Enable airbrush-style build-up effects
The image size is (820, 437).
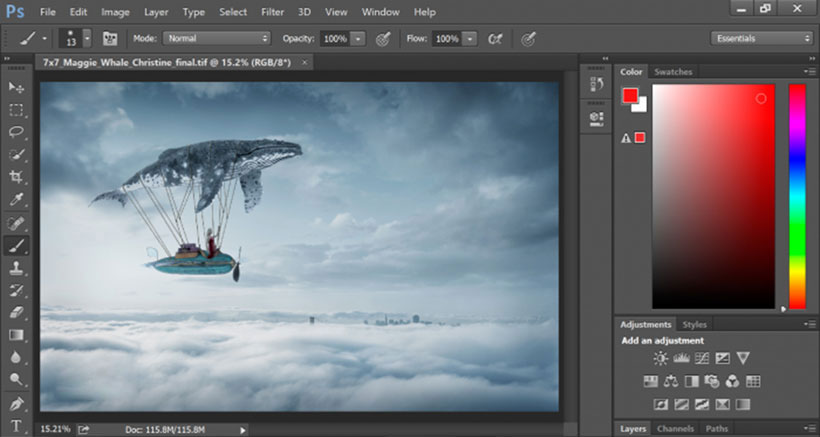(494, 38)
